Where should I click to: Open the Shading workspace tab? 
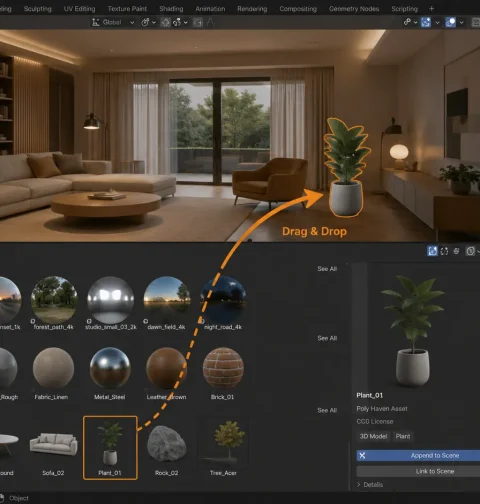pyautogui.click(x=171, y=9)
